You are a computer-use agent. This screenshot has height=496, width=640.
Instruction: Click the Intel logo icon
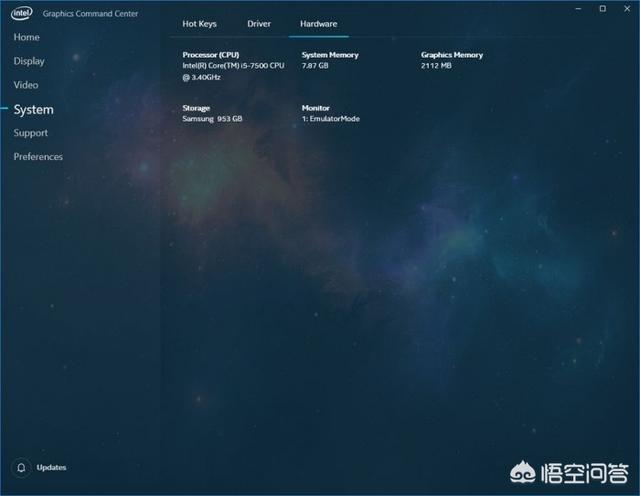point(22,13)
